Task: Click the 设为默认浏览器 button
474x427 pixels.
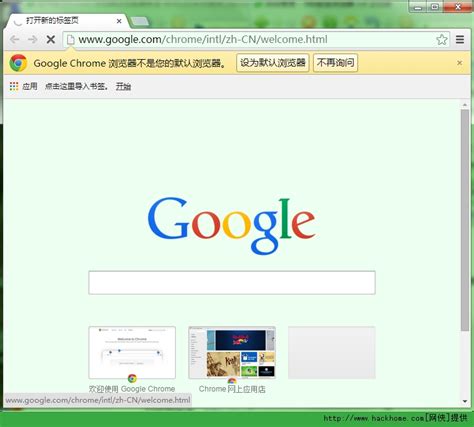Action: (273, 63)
